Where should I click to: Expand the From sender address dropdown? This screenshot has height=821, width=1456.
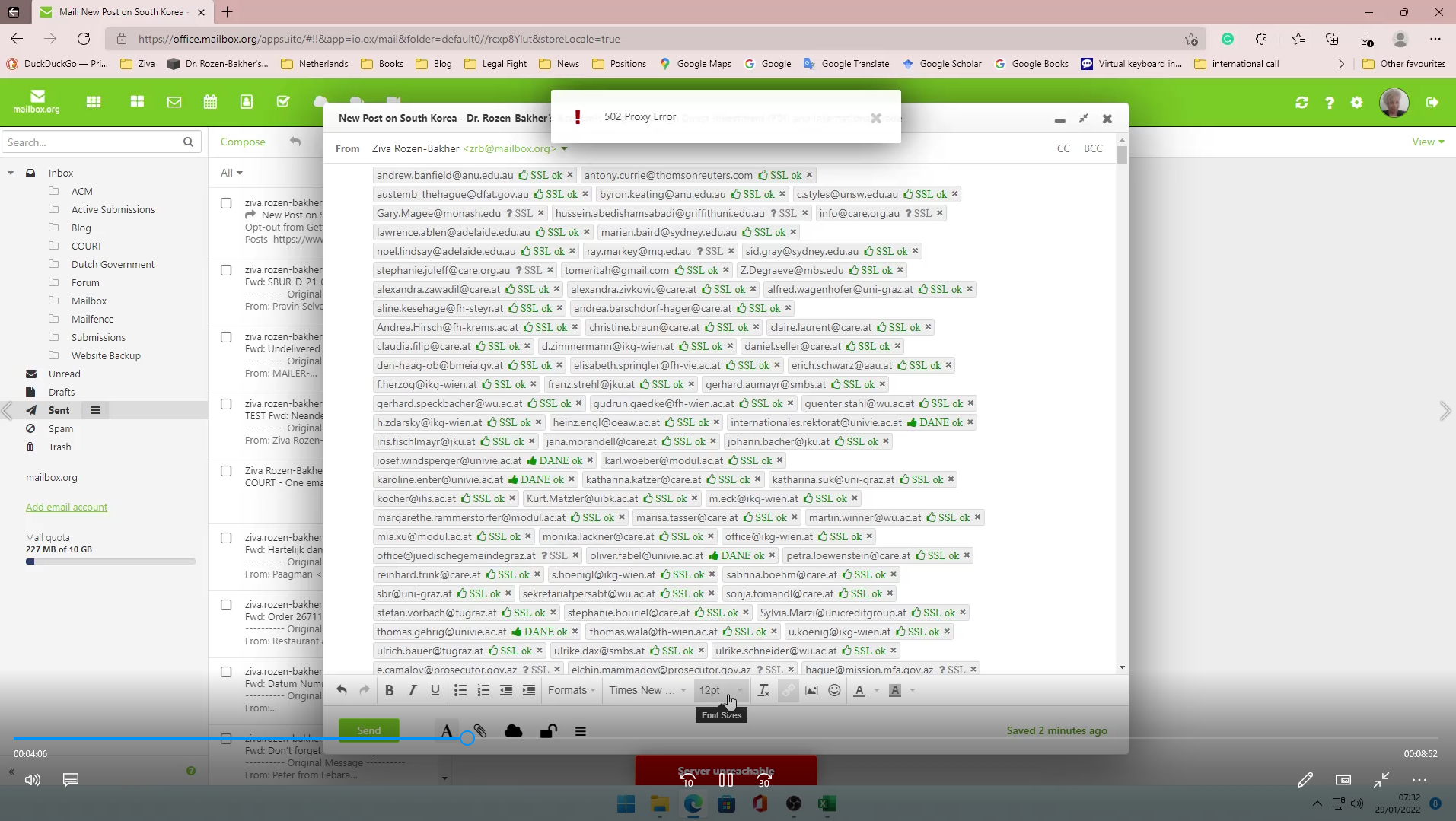point(564,149)
